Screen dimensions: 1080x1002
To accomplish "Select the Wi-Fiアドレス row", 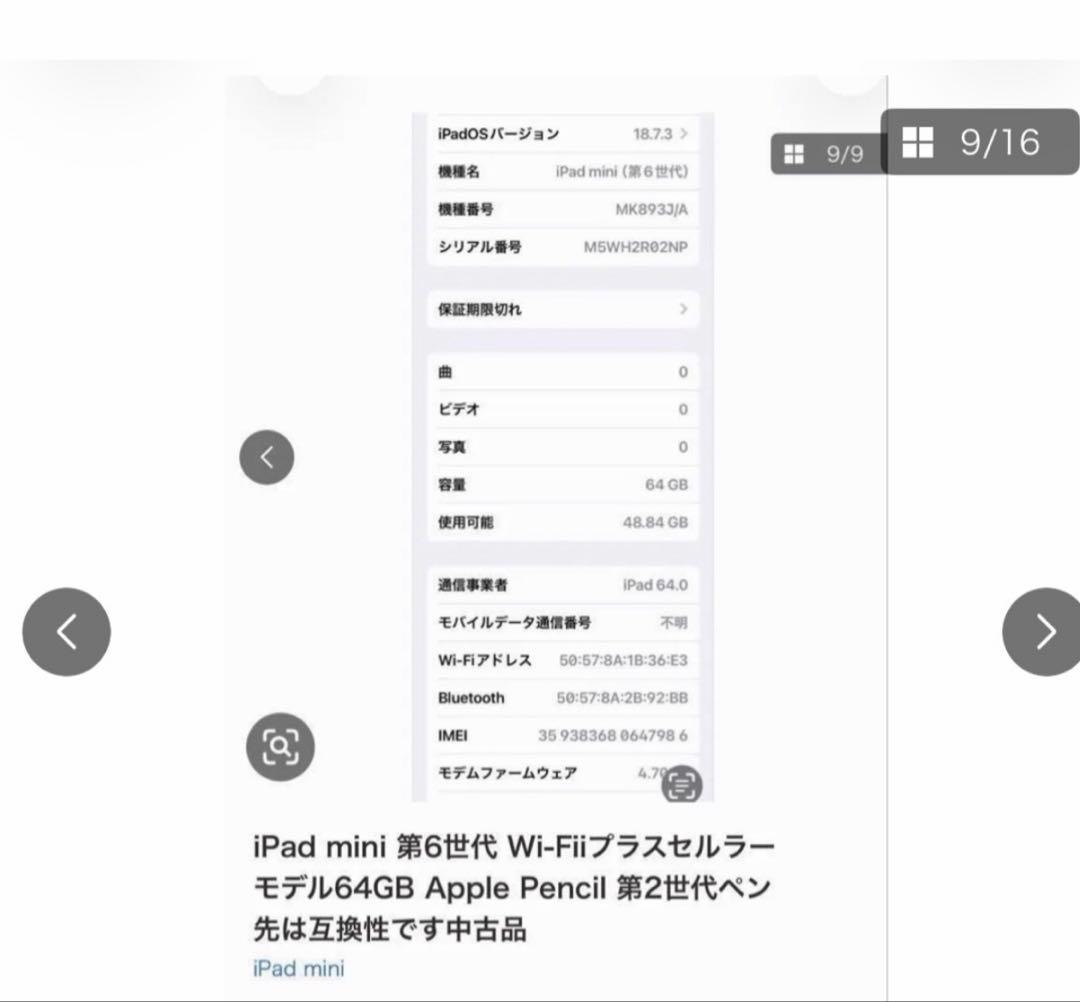I will point(560,660).
